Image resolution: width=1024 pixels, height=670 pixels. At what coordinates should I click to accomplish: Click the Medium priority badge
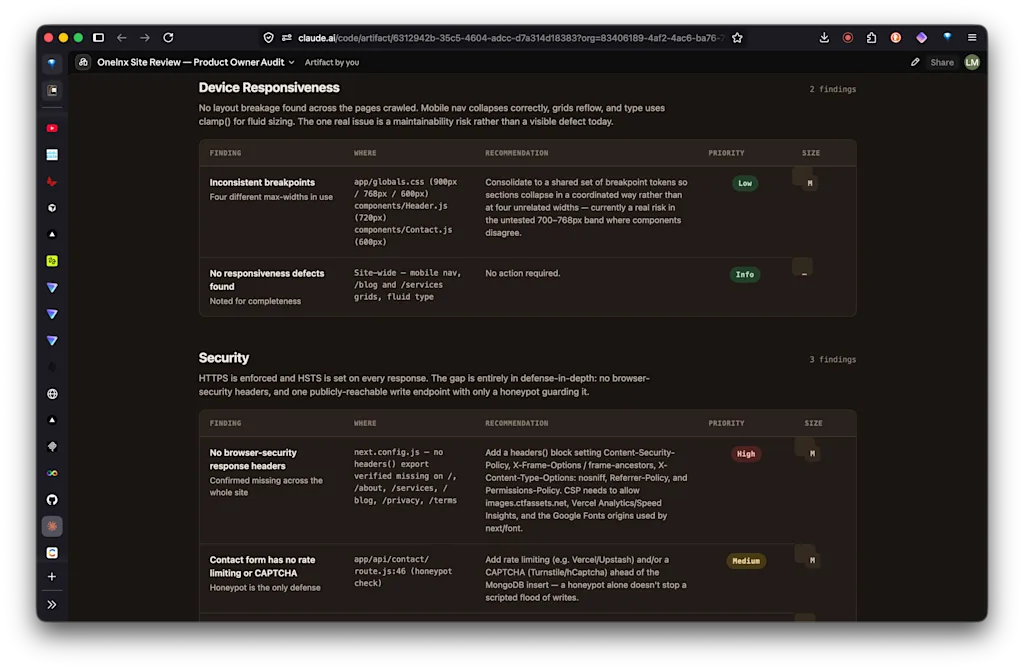(x=746, y=561)
